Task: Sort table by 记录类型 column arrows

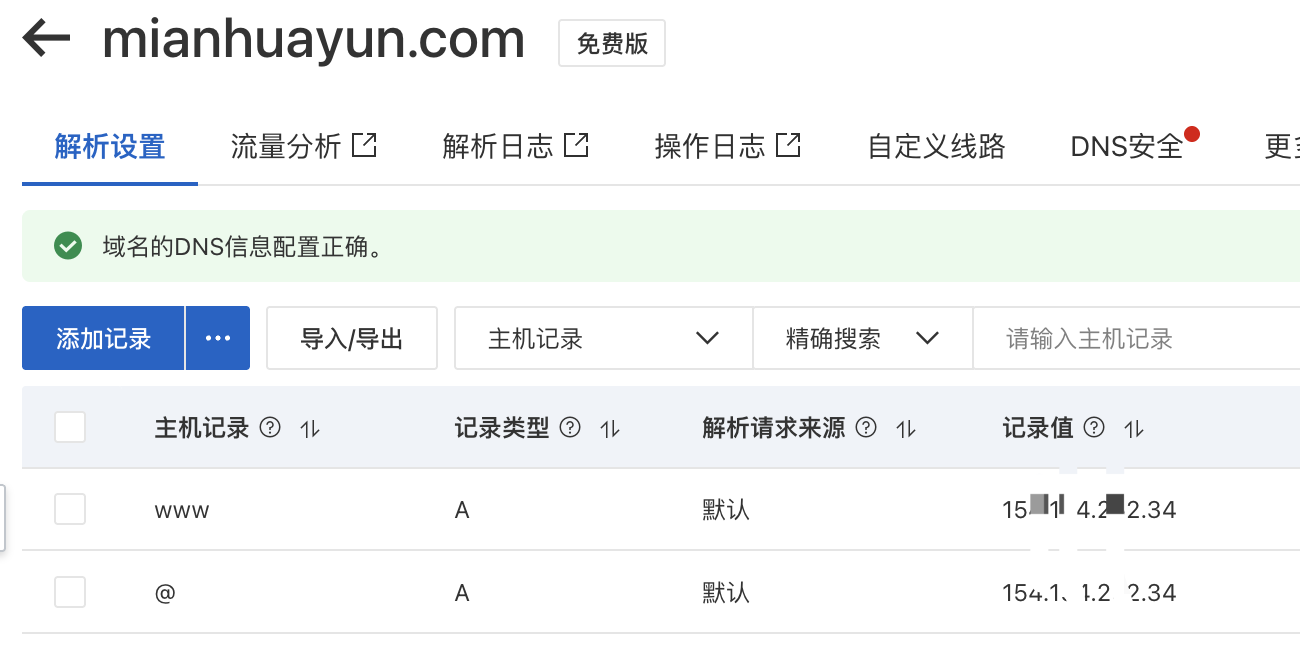Action: 610,429
